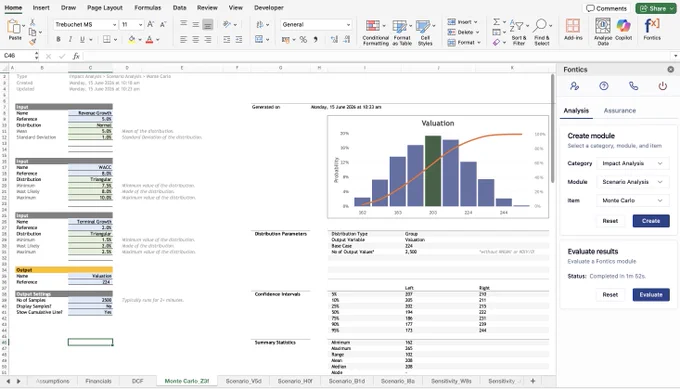Click the Wrap Text icon
Viewport: 680px width, 389px height.
[259, 24]
